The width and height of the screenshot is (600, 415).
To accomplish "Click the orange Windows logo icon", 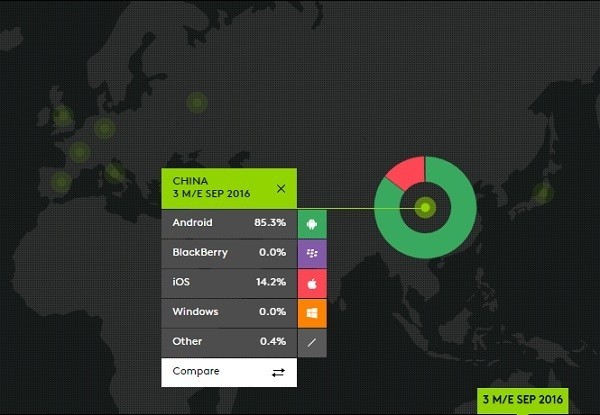I will pos(312,312).
